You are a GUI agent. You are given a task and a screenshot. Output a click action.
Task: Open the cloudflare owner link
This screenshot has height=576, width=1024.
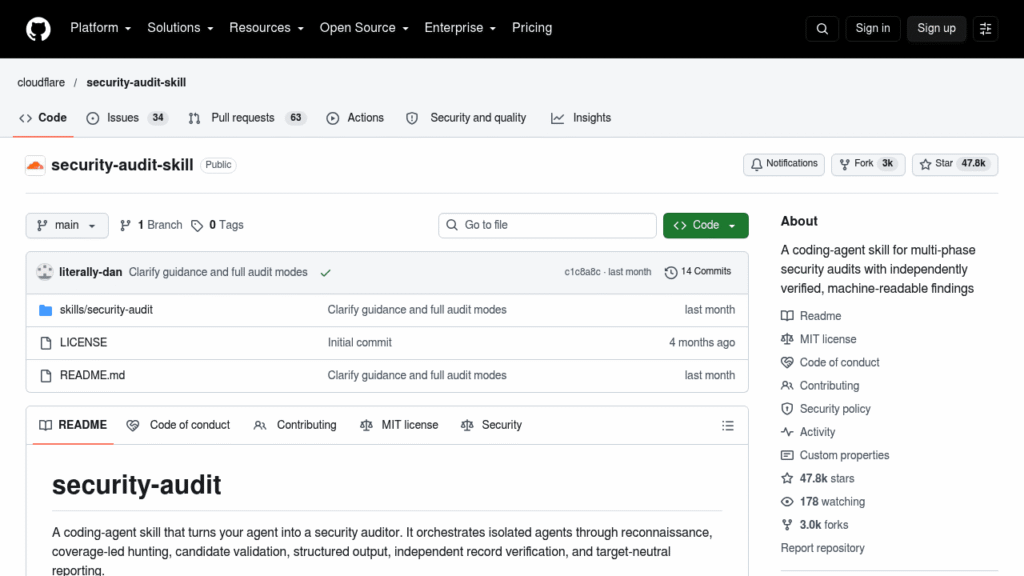click(x=41, y=82)
